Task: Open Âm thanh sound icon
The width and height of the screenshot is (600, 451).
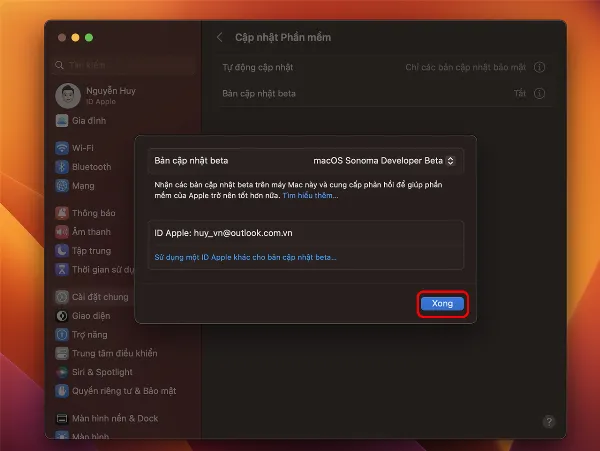Action: click(x=62, y=232)
